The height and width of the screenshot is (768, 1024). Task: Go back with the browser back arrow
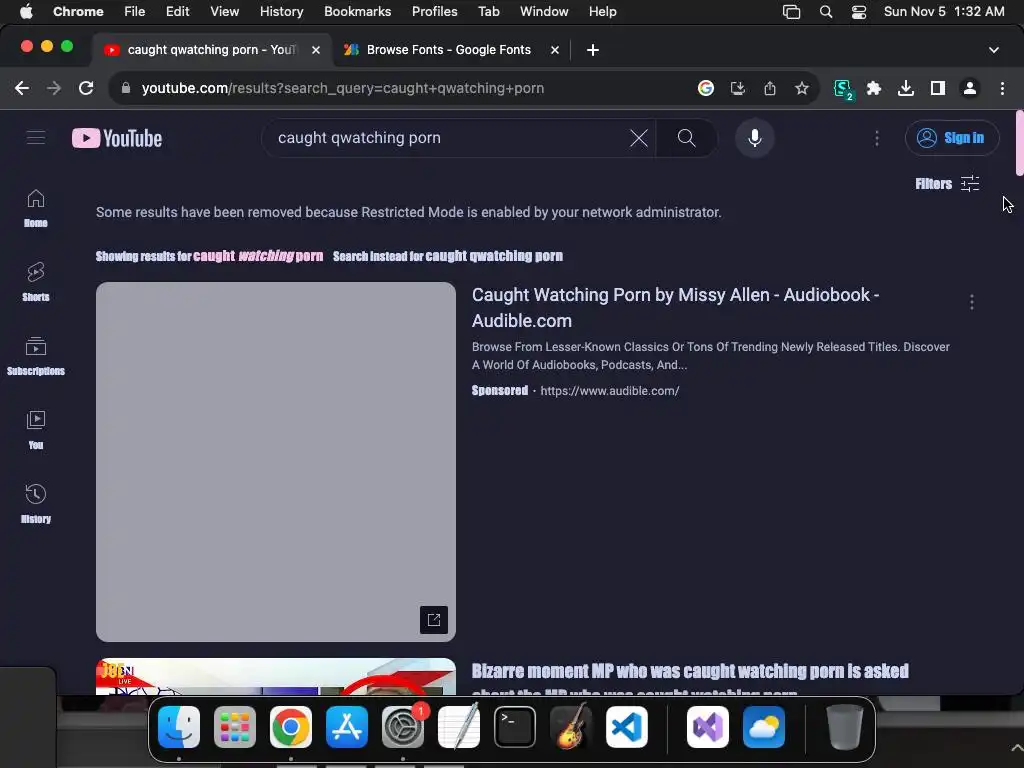click(22, 88)
